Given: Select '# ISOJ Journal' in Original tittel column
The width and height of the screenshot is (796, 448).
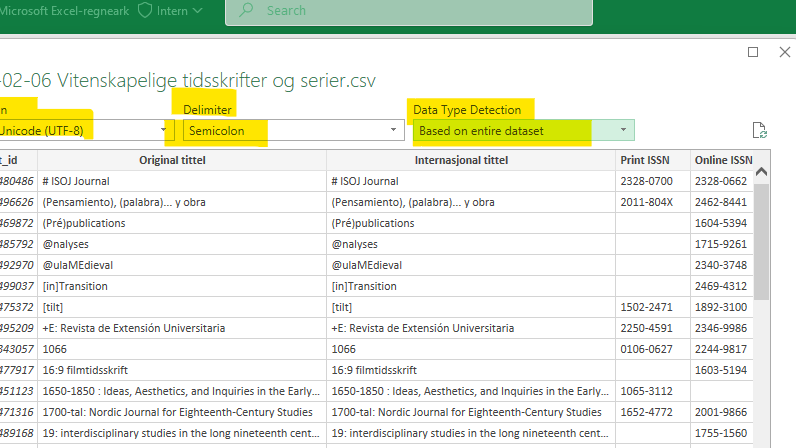Looking at the screenshot, I should [x=76, y=181].
